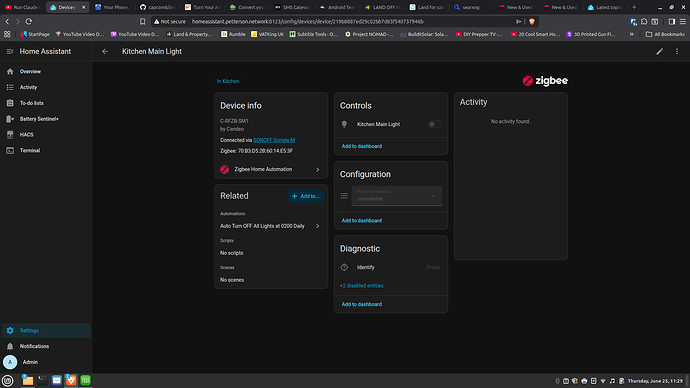Toggle the Kitchen Main Light switch
This screenshot has height=388, width=690.
click(x=435, y=124)
